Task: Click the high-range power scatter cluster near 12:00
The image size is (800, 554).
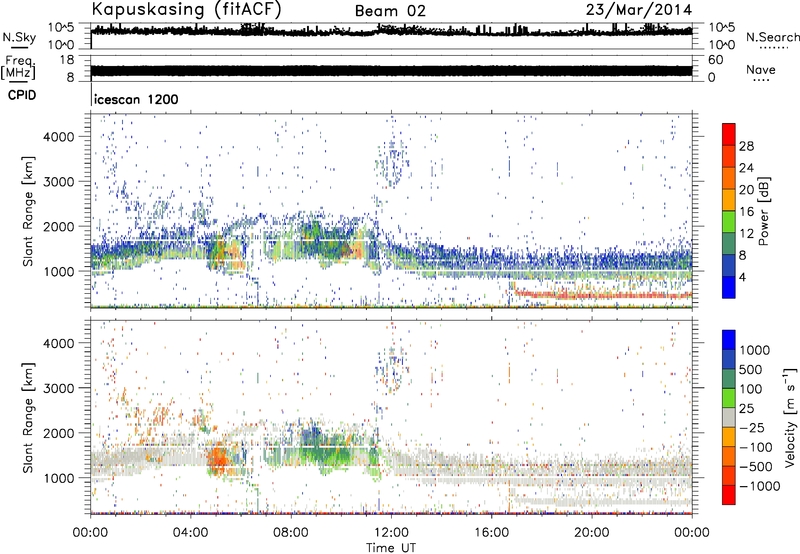Action: (392, 162)
